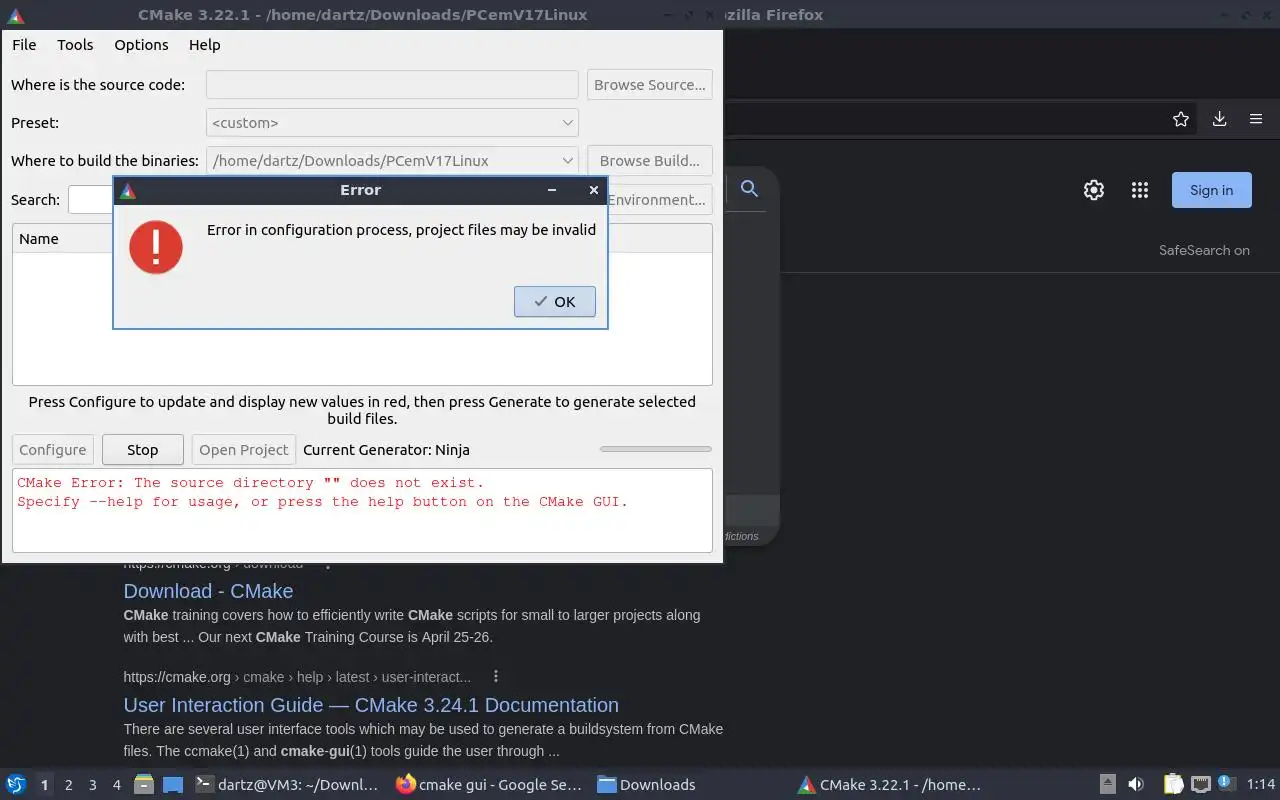Open the Firefox hamburger menu

[1256, 119]
